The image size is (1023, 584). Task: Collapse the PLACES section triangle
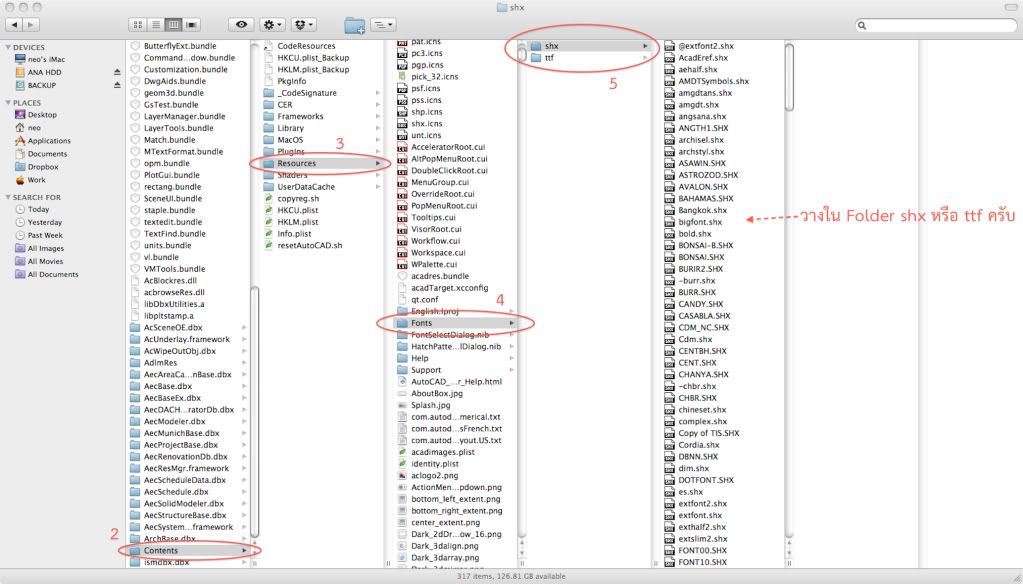coord(8,103)
